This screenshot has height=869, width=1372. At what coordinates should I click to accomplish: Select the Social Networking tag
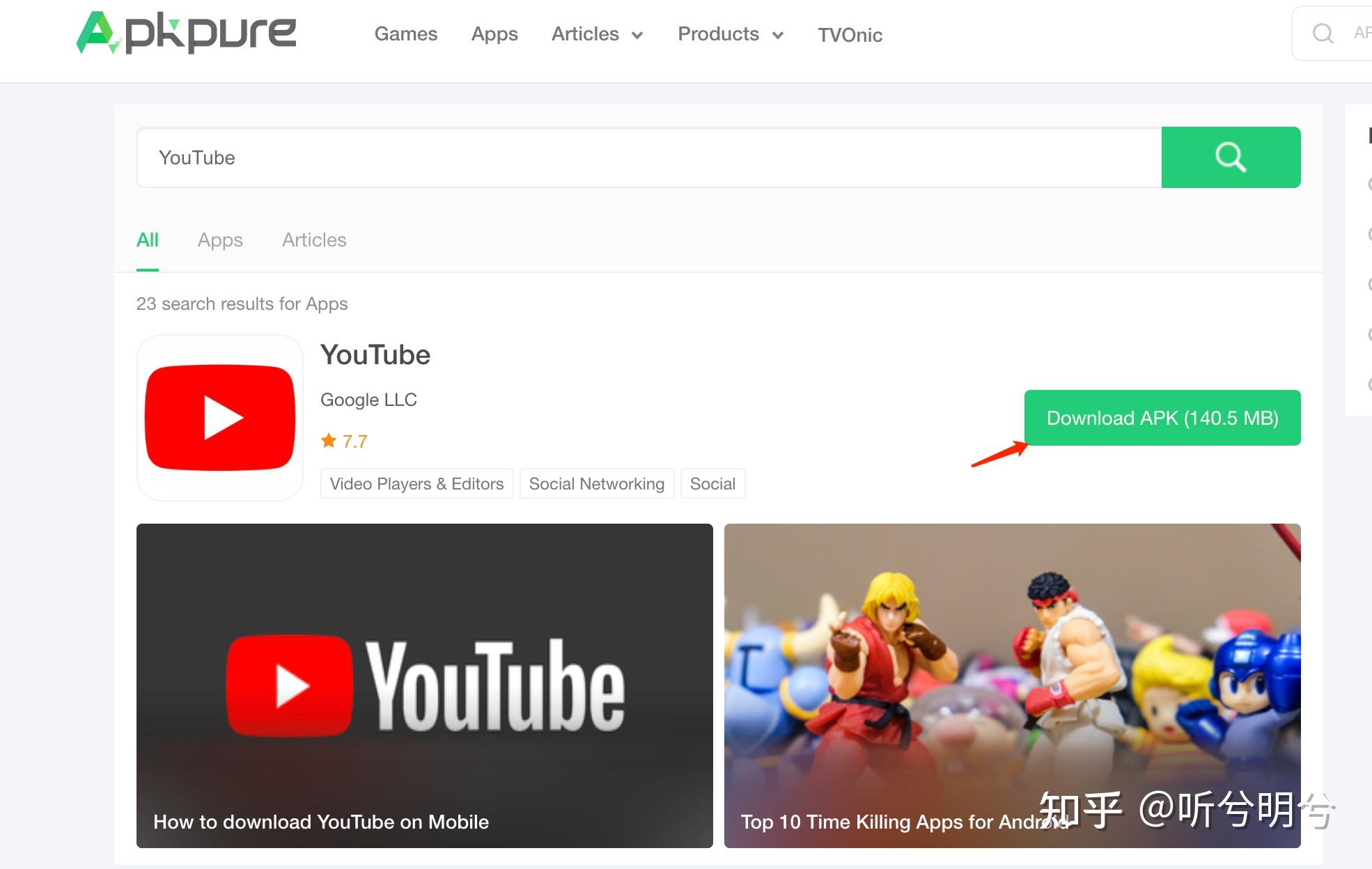tap(597, 483)
